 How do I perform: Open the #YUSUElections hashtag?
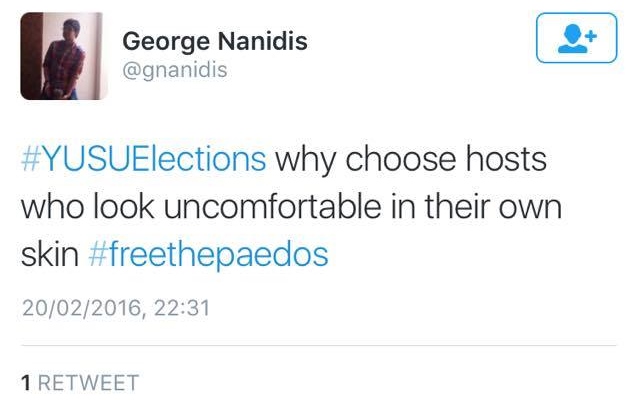tap(144, 159)
